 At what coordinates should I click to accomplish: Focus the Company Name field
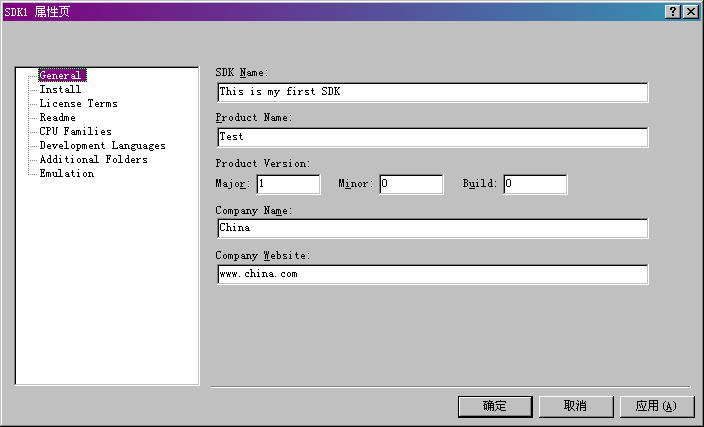(x=432, y=228)
